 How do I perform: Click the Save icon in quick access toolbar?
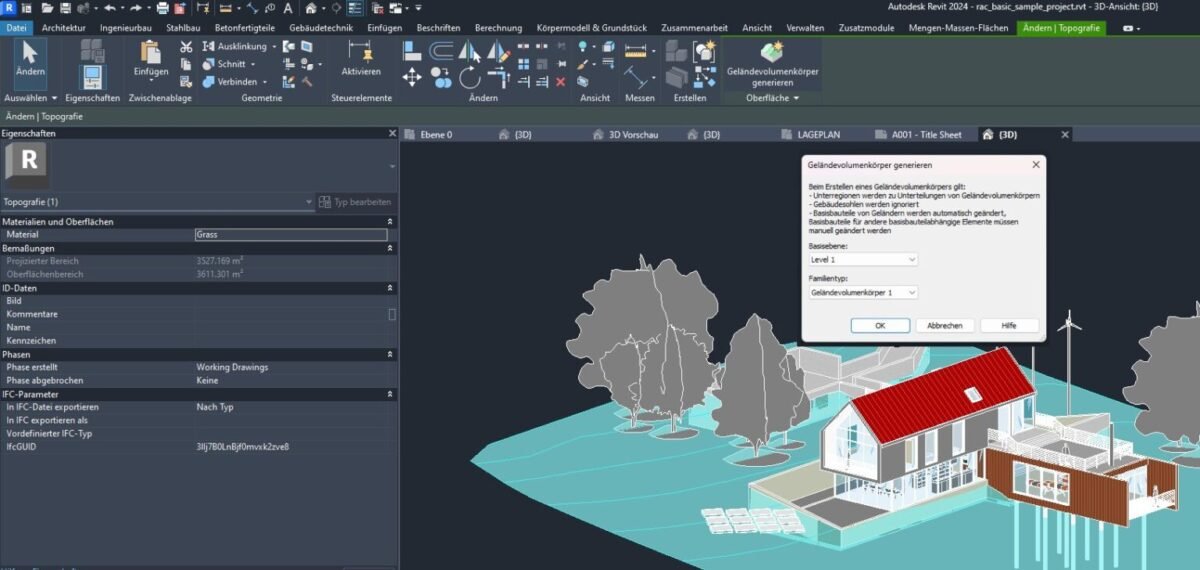(x=65, y=8)
